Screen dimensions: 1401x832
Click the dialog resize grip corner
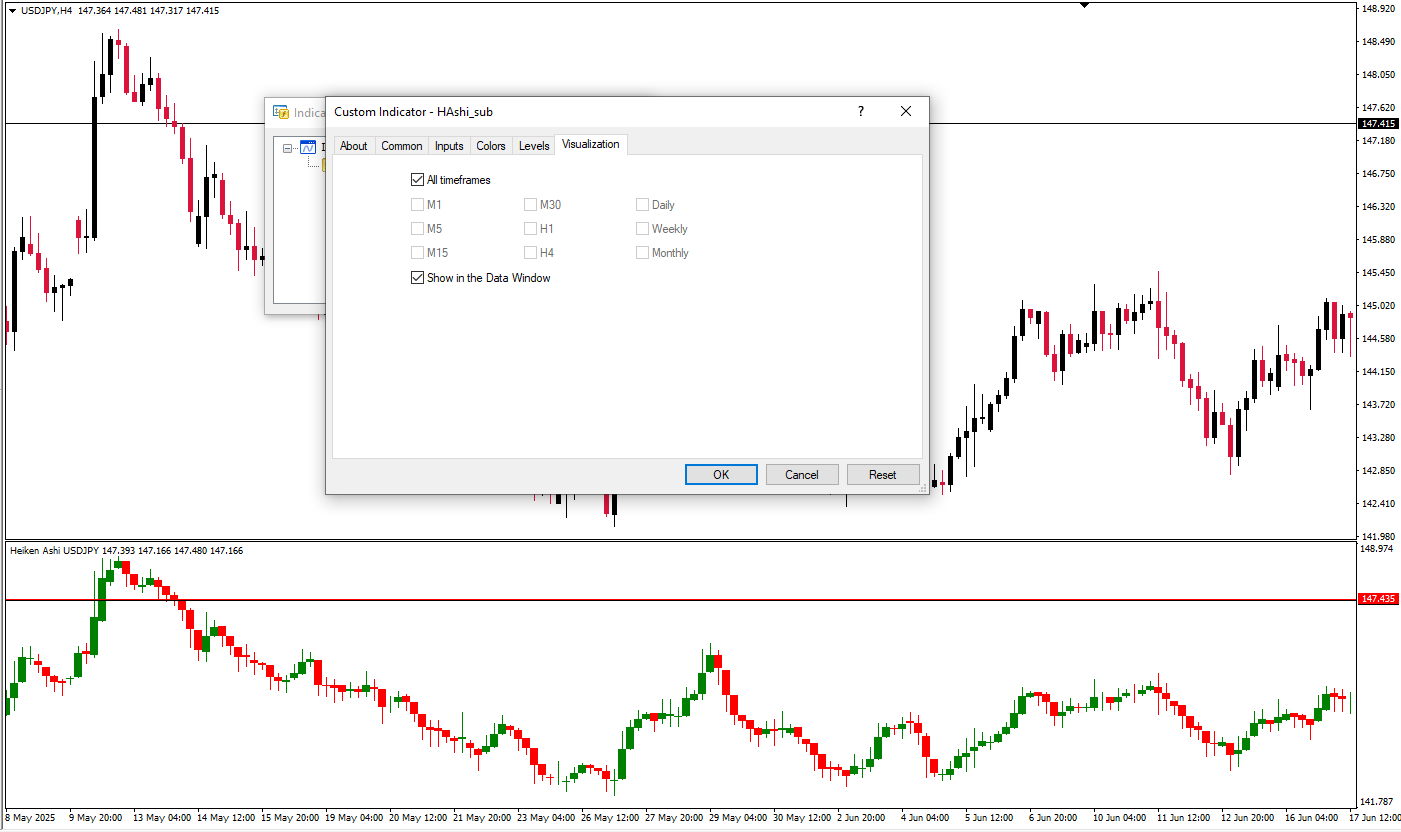click(922, 489)
